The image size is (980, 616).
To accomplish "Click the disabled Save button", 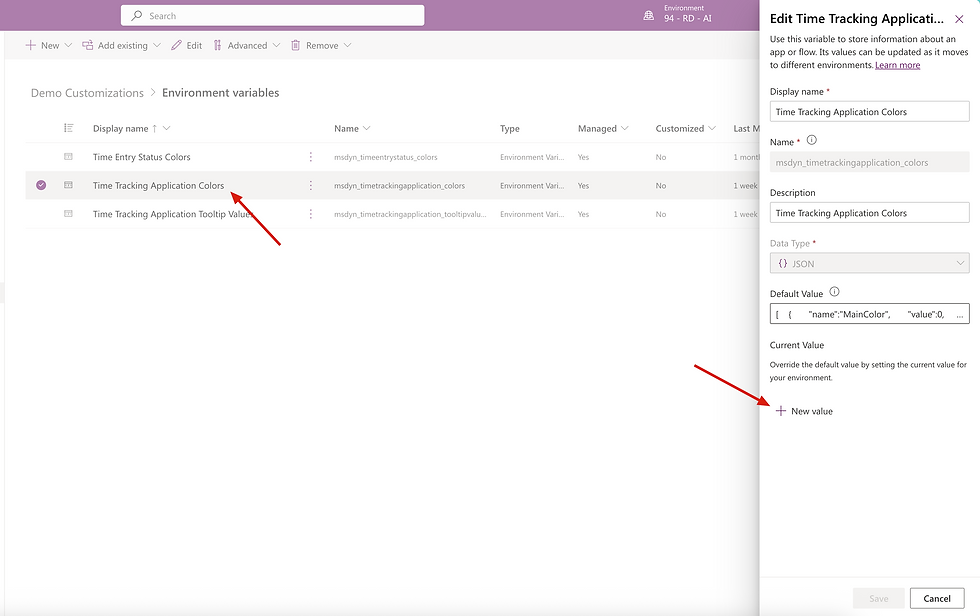I will (x=879, y=598).
